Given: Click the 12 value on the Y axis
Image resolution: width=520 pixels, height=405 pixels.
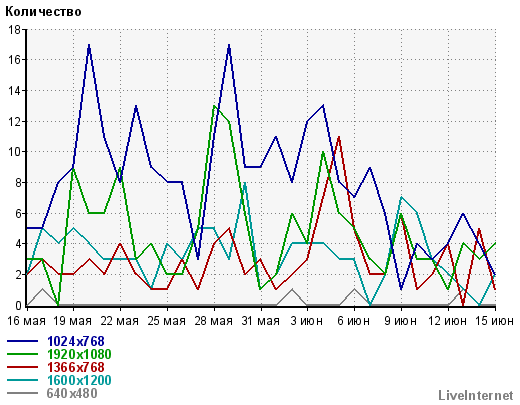Looking at the screenshot, I should click(15, 121).
